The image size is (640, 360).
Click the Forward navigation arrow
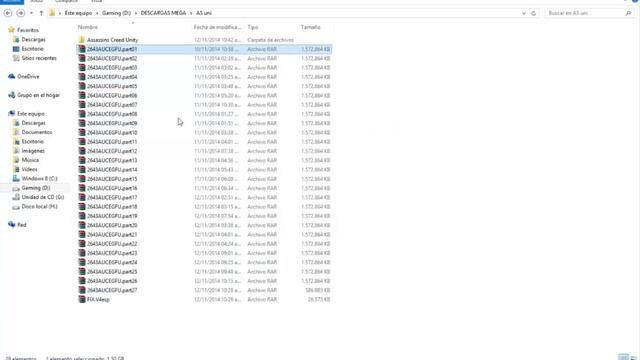point(20,13)
